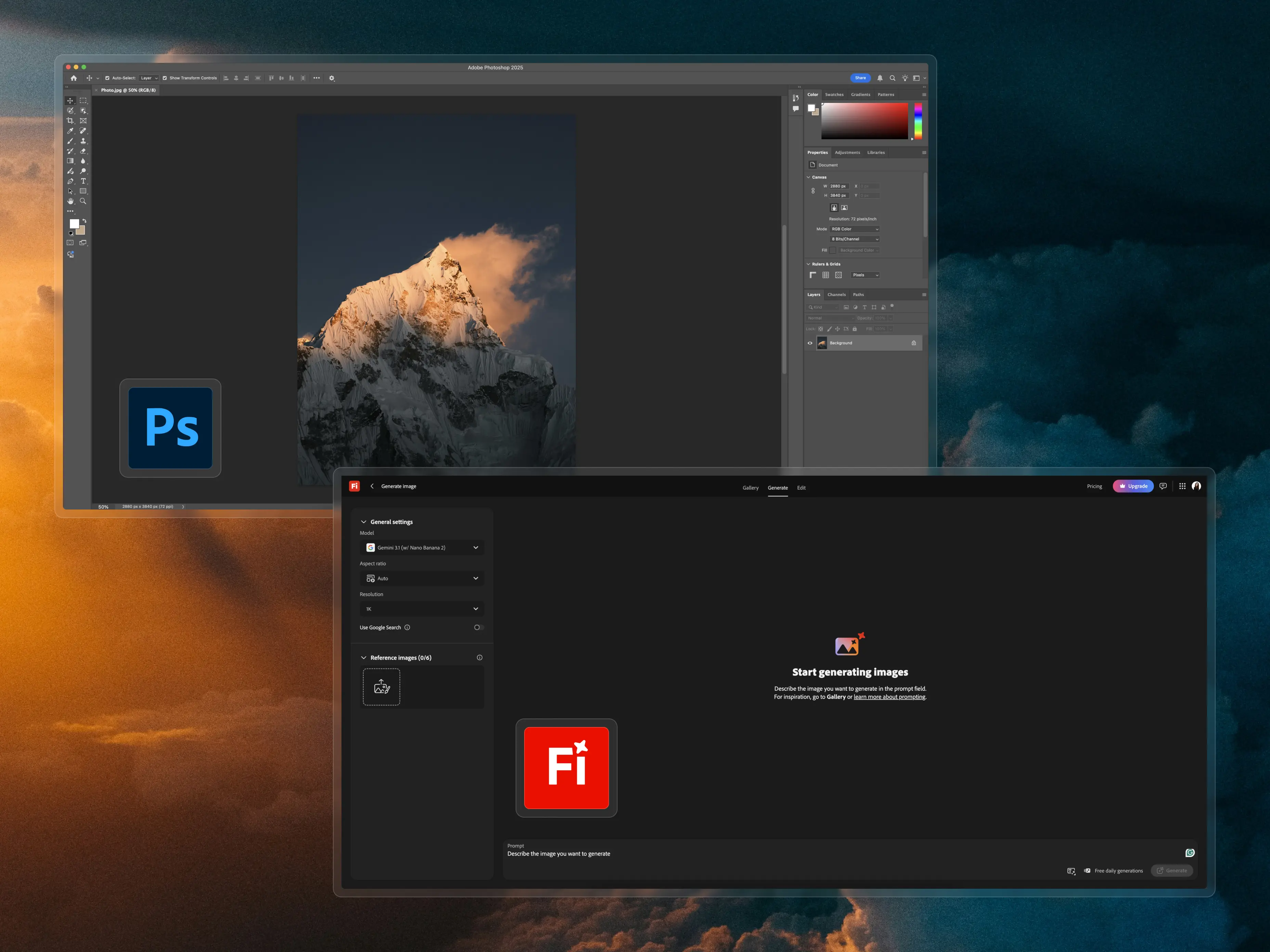Screen dimensions: 1270x952
Task: Toggle Show Transform Controls checkbox
Action: point(165,78)
